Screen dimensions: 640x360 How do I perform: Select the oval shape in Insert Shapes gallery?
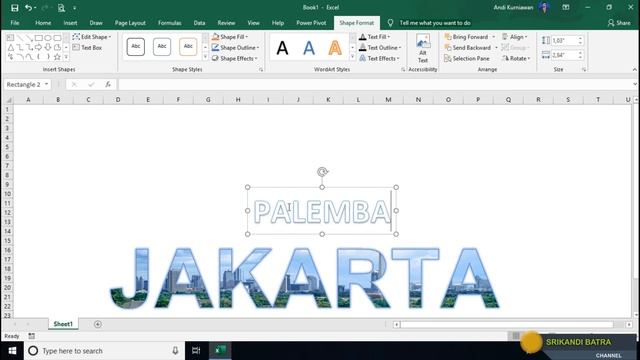[x=48, y=38]
